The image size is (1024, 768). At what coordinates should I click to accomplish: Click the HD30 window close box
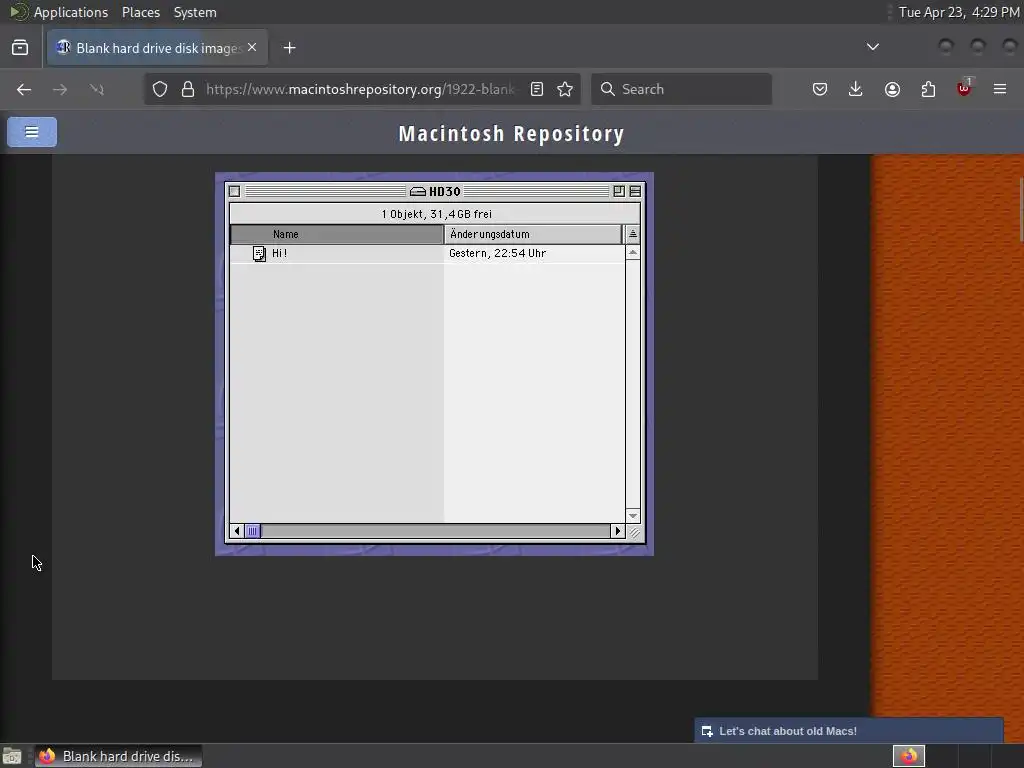(x=234, y=191)
